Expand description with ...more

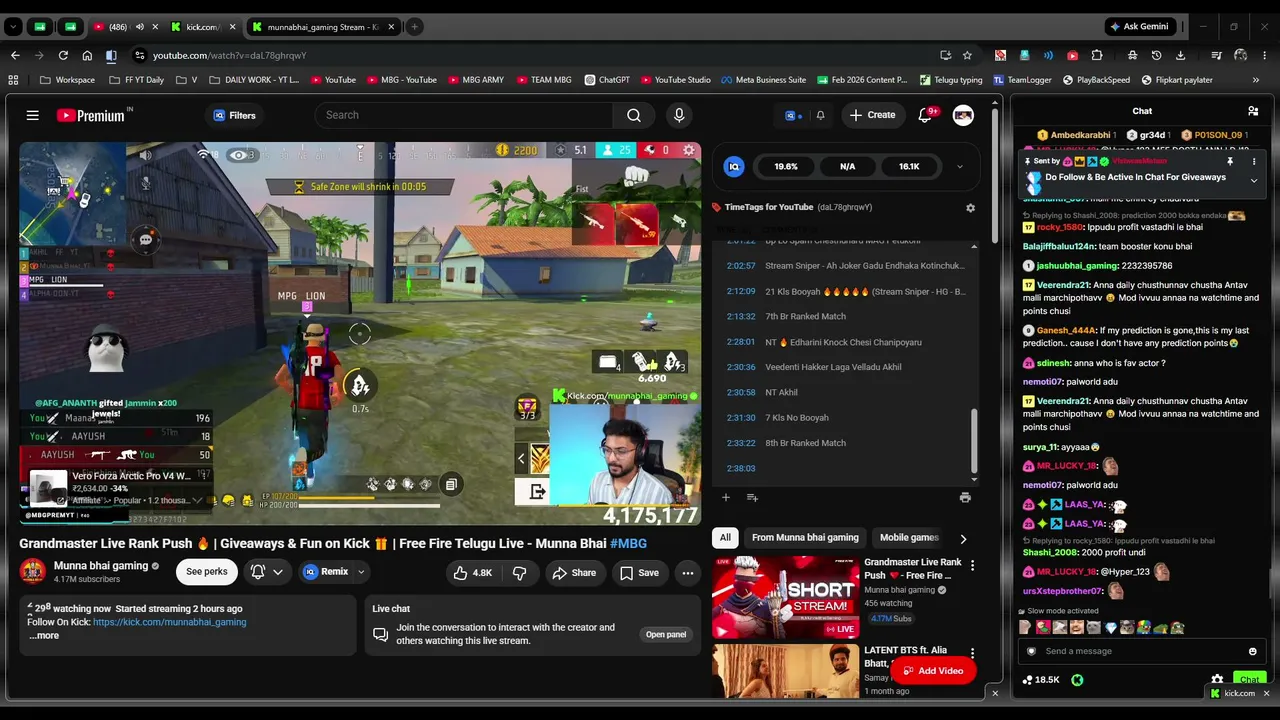tap(44, 636)
